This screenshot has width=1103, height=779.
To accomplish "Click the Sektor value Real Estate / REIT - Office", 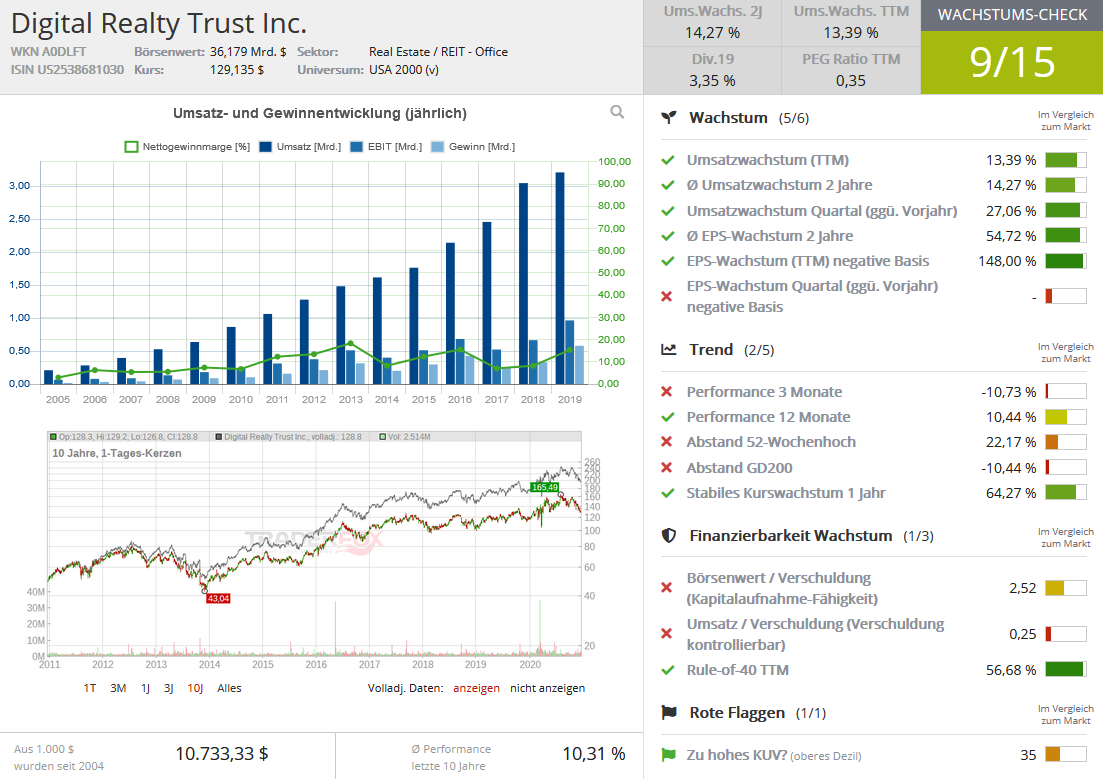I will 438,52.
